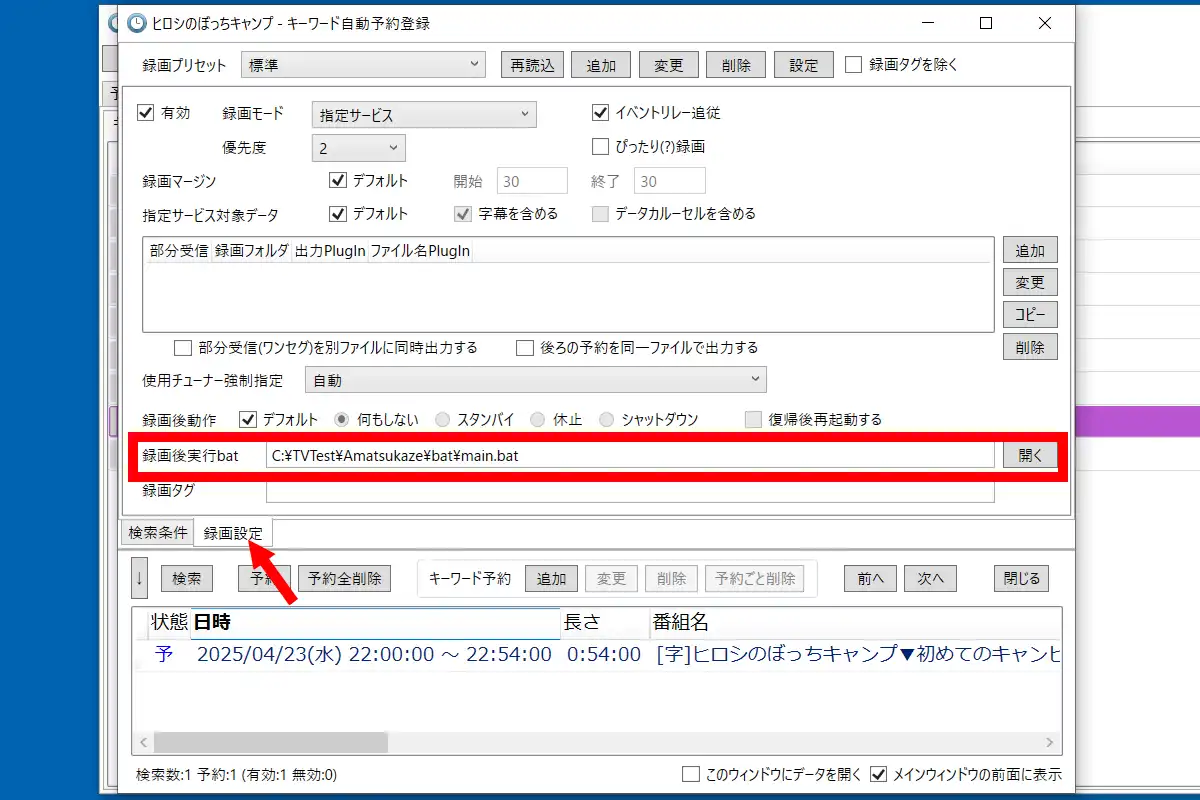Enable 部分受信(ワンセグ)を別ファイルに同時出力する
Image resolution: width=1200 pixels, height=800 pixels.
pos(182,348)
